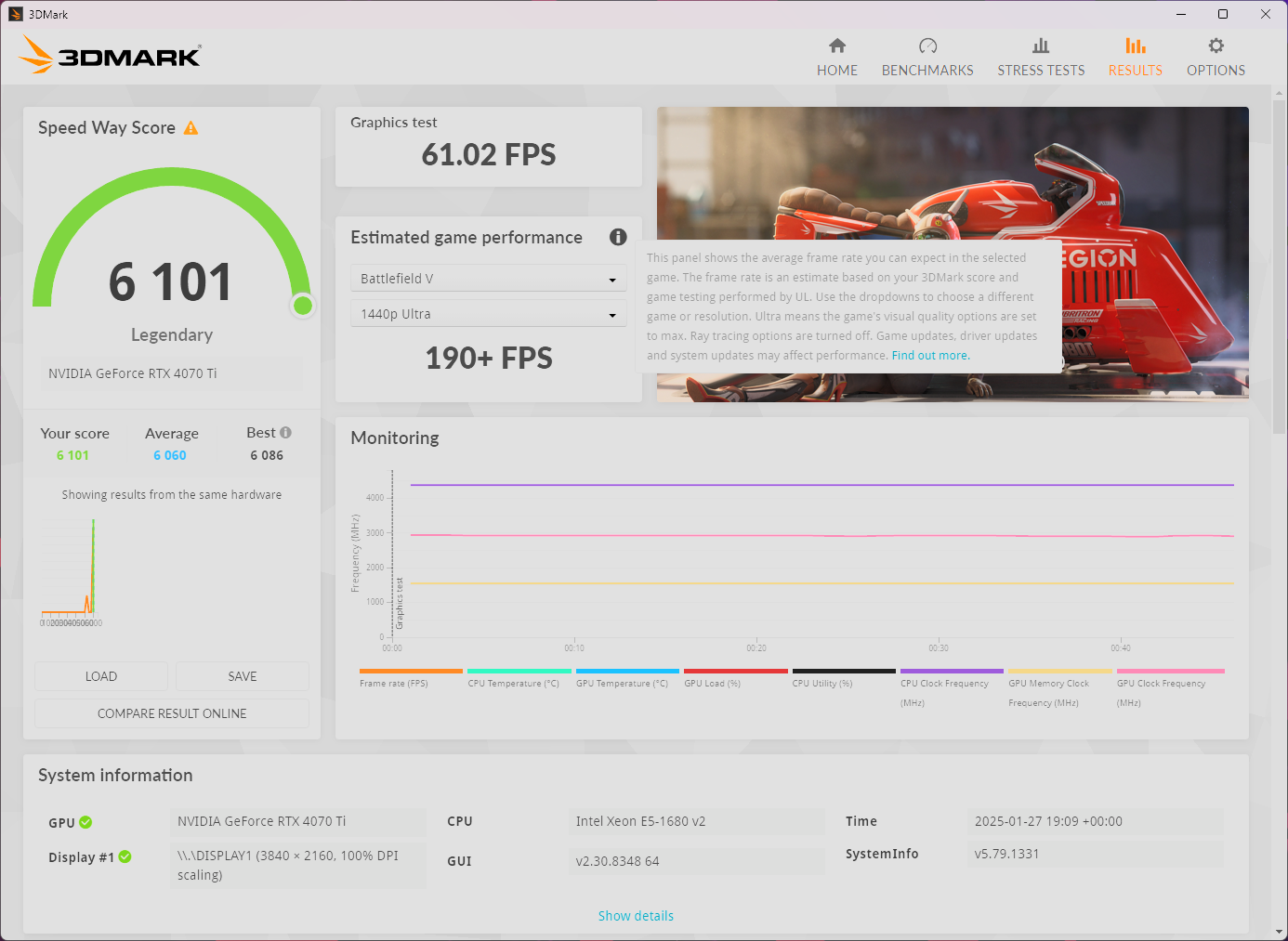
Task: Follow the Find out more link
Action: pos(930,356)
